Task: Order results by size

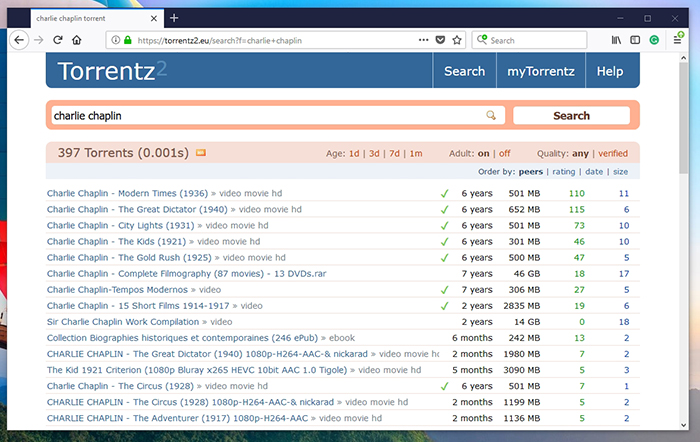Action: coord(620,172)
